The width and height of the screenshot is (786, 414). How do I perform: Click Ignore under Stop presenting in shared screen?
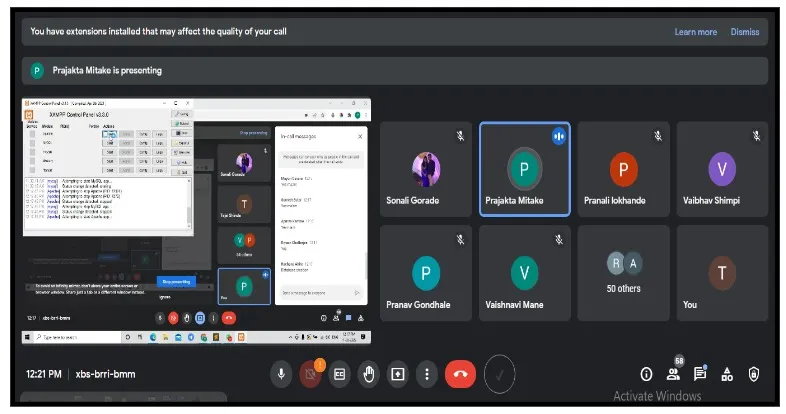click(x=165, y=297)
